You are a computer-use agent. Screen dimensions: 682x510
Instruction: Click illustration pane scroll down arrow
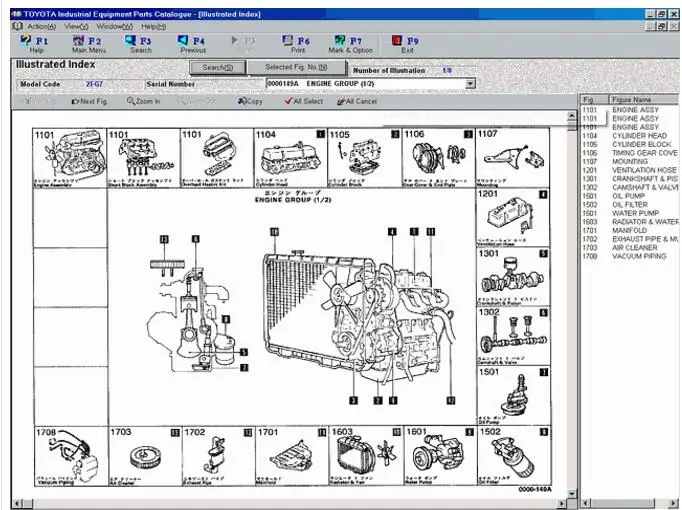click(x=572, y=493)
